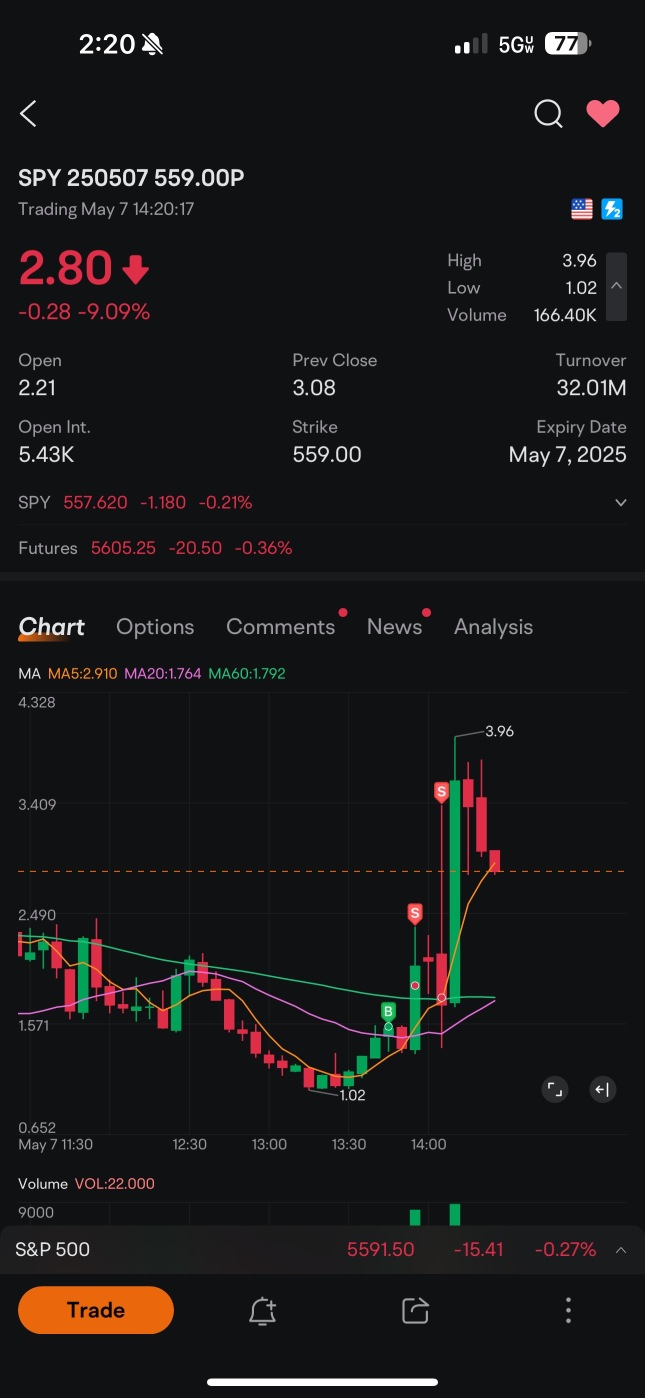Tap the 3.96 high price label on chart
Viewport: 645px width, 1398px height.
[499, 731]
